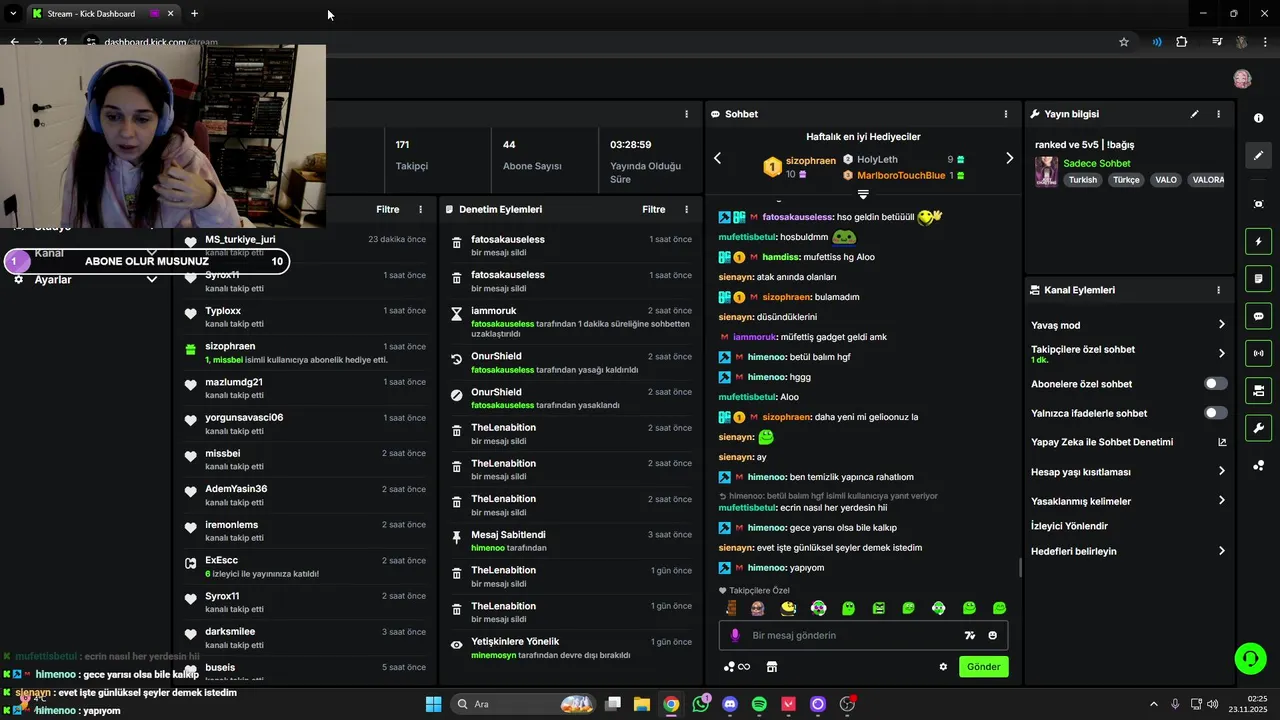Open Spotify from the taskbar
Screen dimensions: 1280x720
[x=759, y=704]
